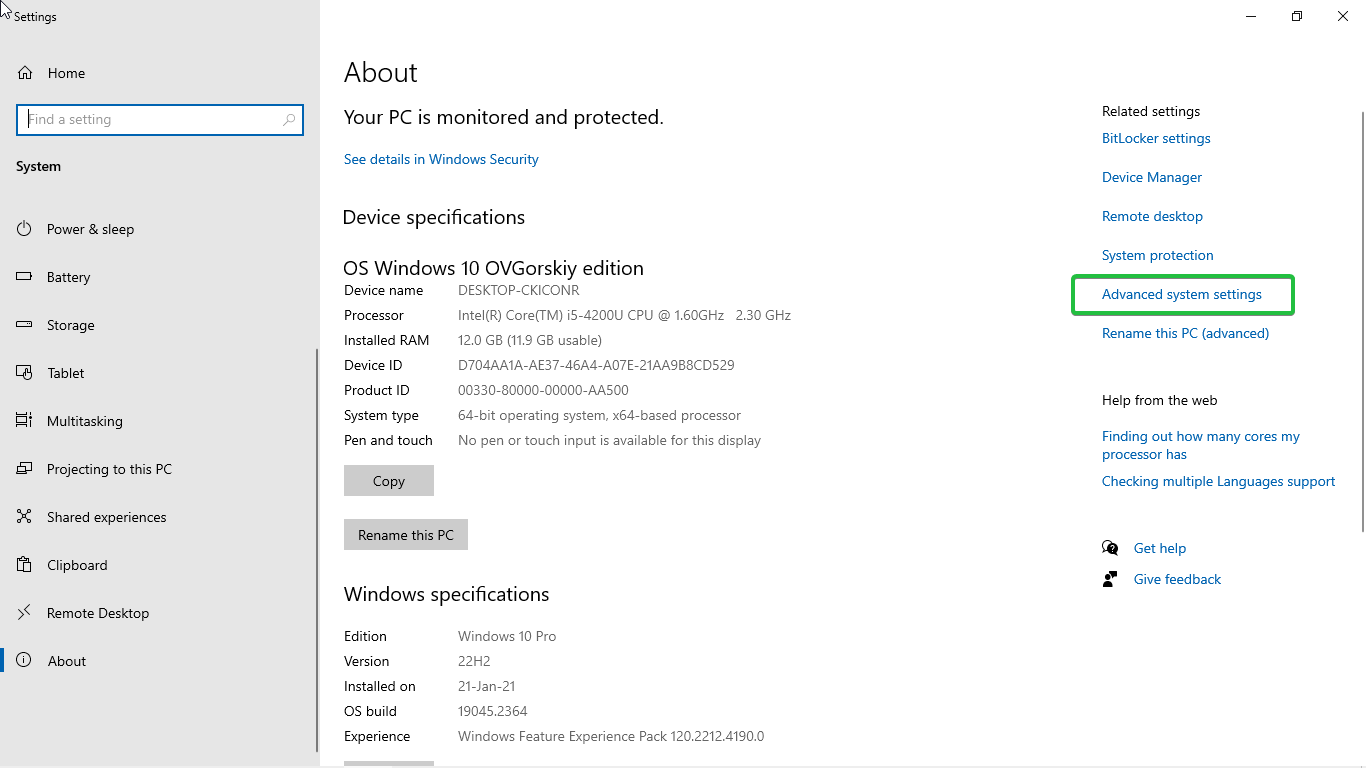This screenshot has height=768, width=1366.
Task: Click the OS build 19045.2364 value
Action: coord(493,711)
